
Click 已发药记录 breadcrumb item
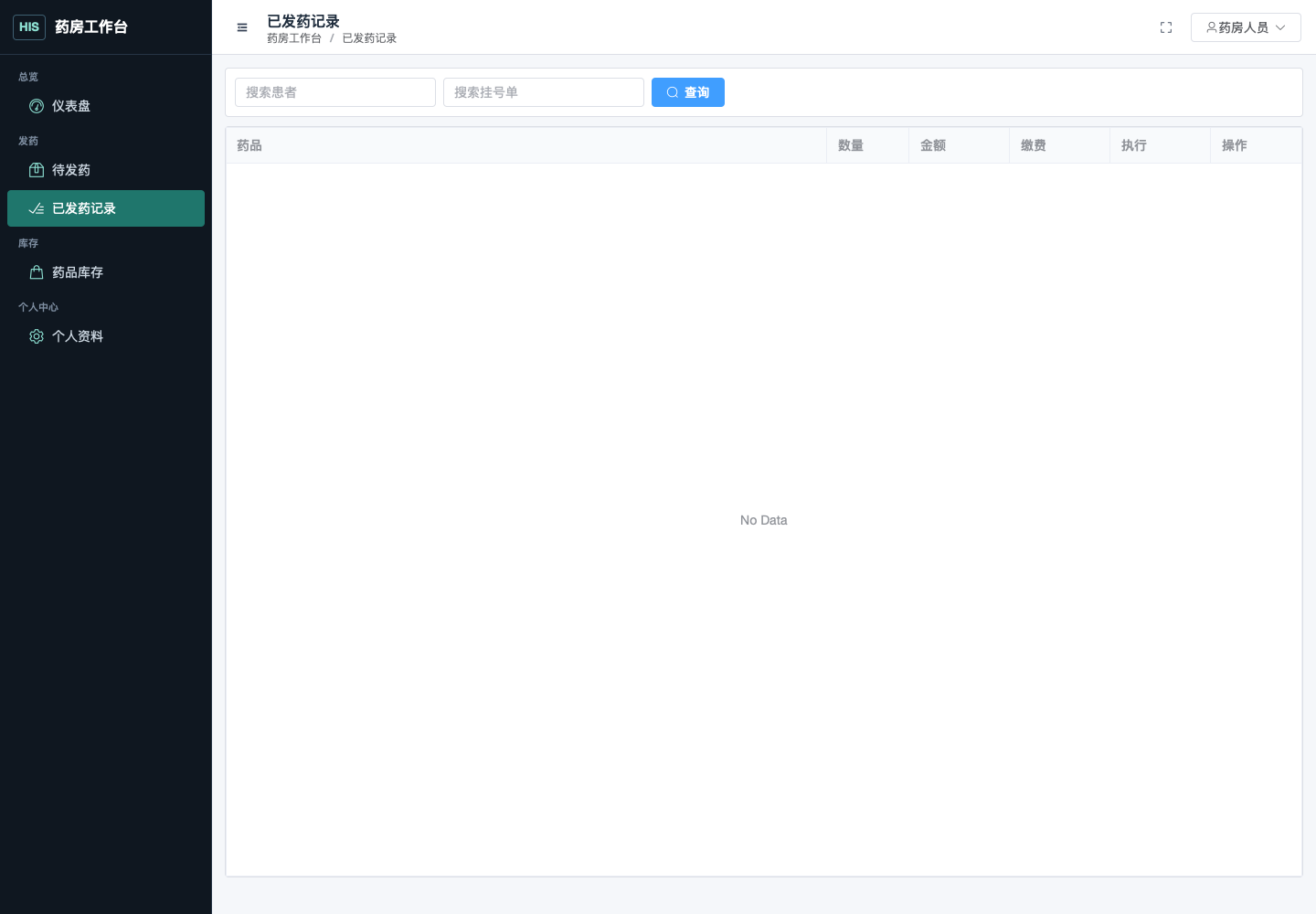(x=369, y=38)
